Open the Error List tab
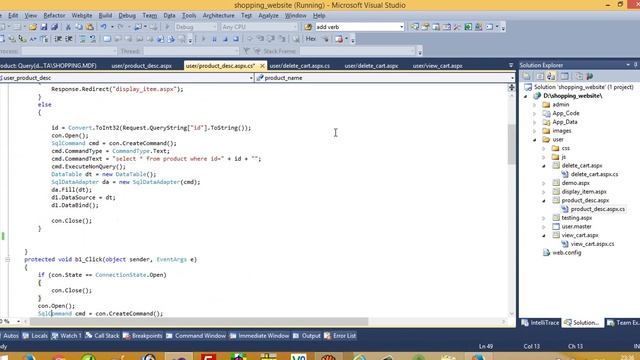 [x=340, y=336]
